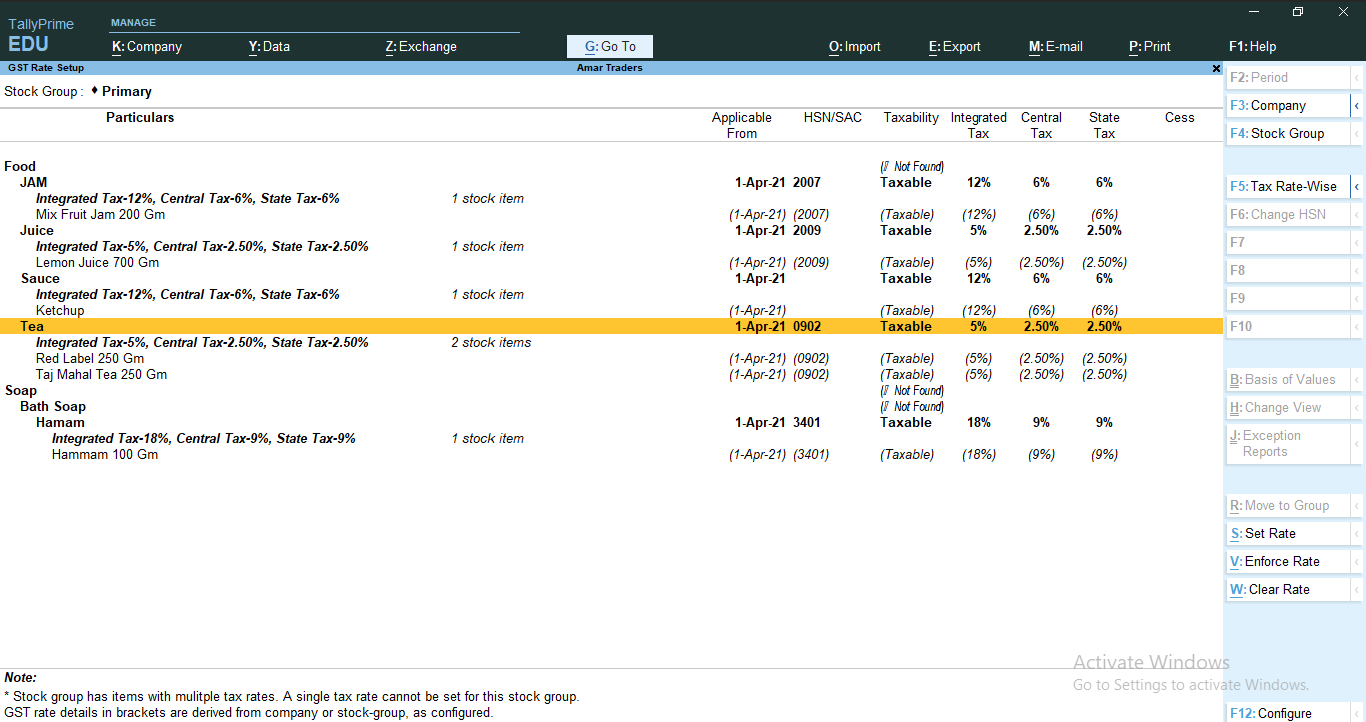This screenshot has height=722, width=1366.
Task: Open the G: Go To menu
Action: tap(609, 46)
